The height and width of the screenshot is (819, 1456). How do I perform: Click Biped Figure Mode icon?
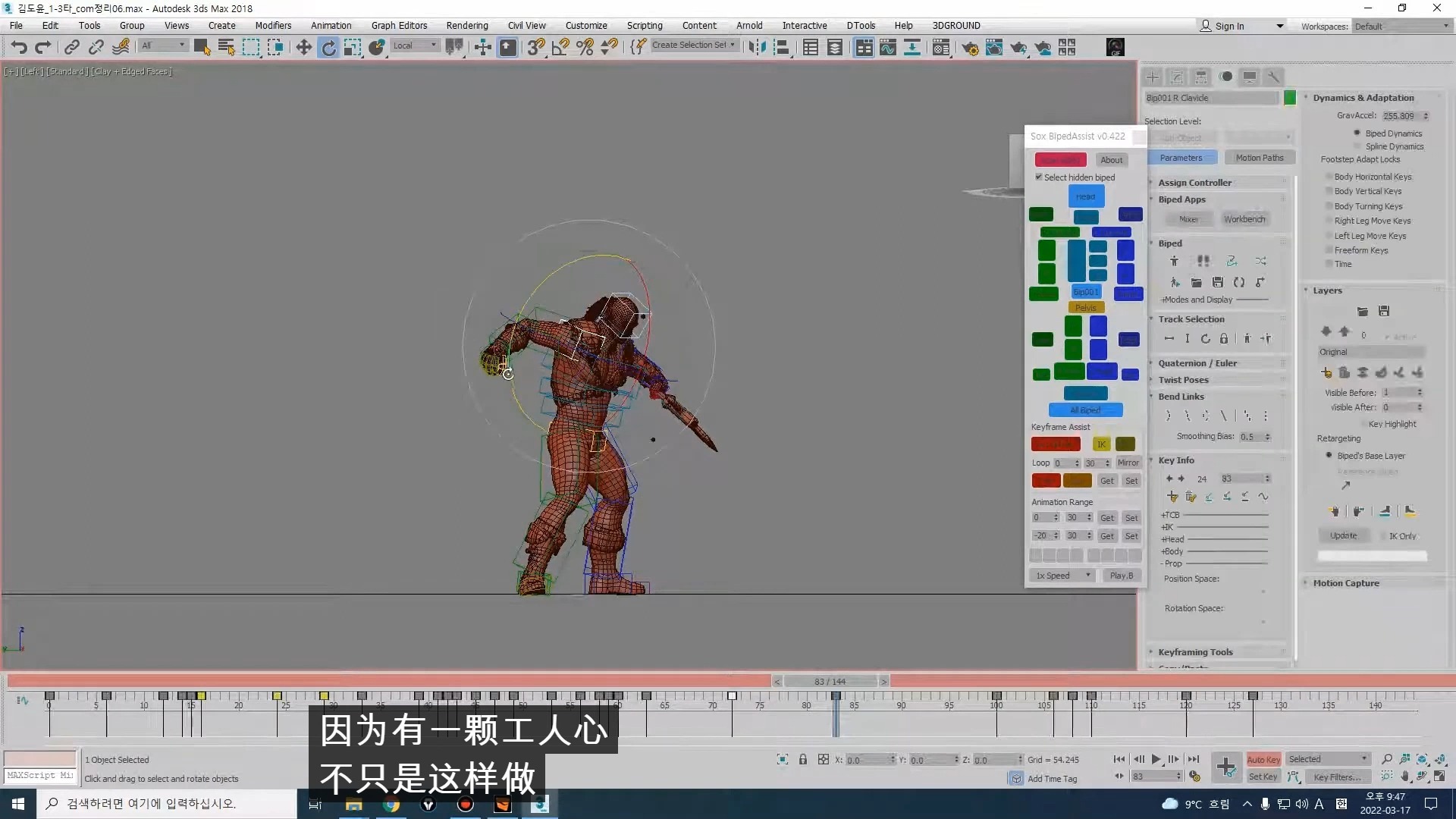1174,261
